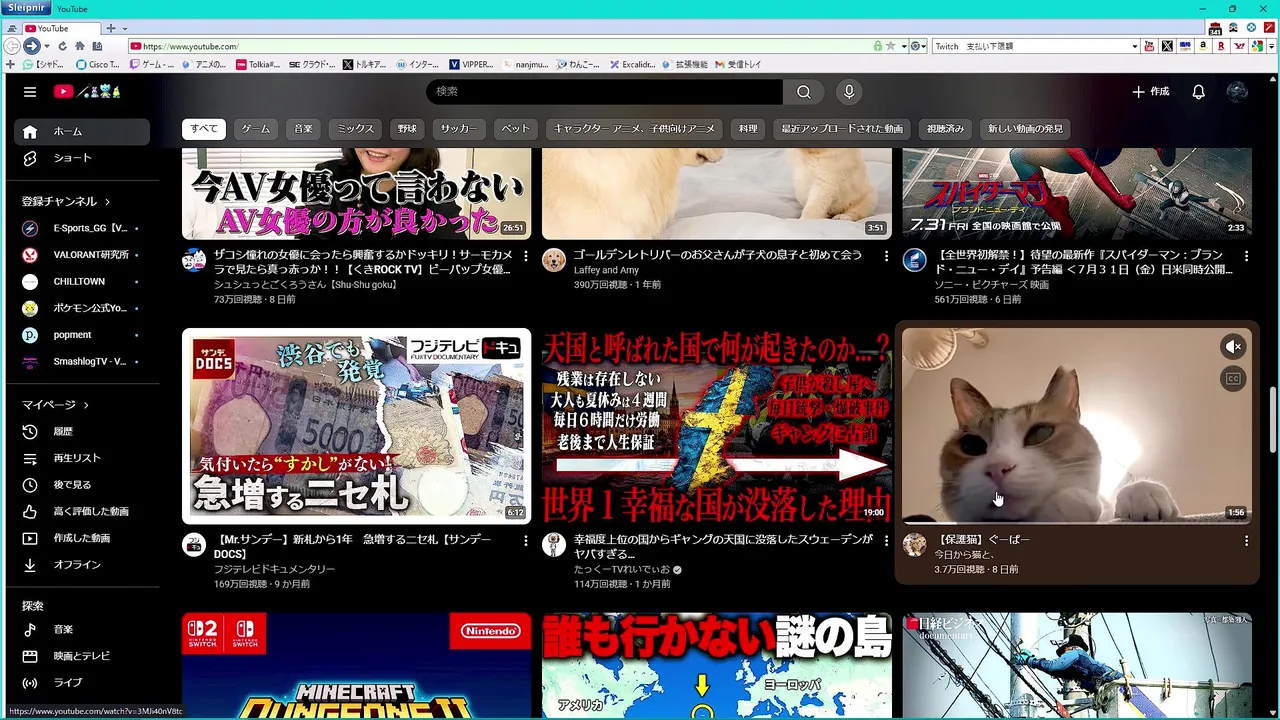Image resolution: width=1280 pixels, height=720 pixels.
Task: Open オフライン downloads in the sidebar
Action: (x=81, y=565)
